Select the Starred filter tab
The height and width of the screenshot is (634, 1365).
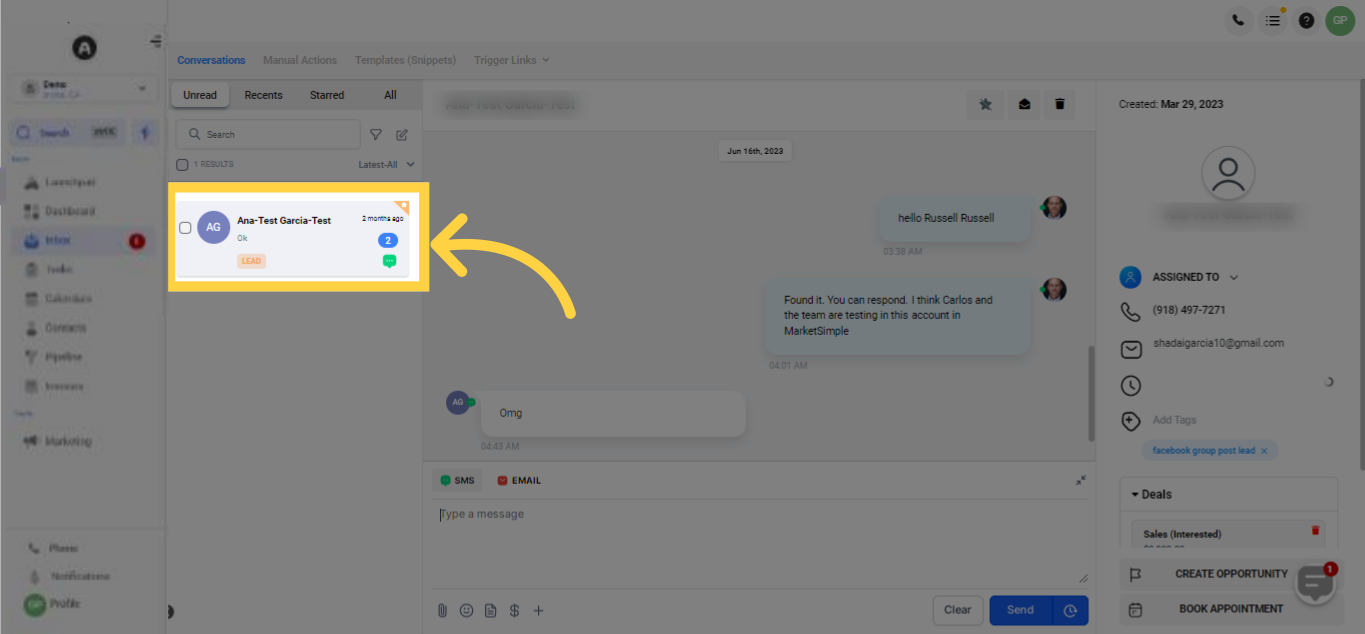[327, 95]
